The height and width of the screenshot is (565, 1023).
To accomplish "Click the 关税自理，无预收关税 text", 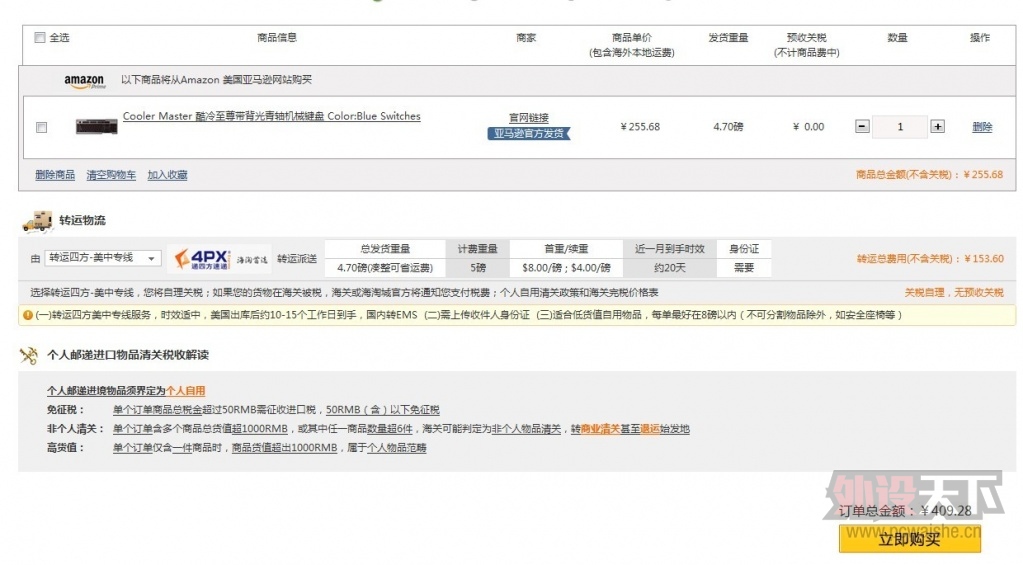I will click(x=954, y=292).
